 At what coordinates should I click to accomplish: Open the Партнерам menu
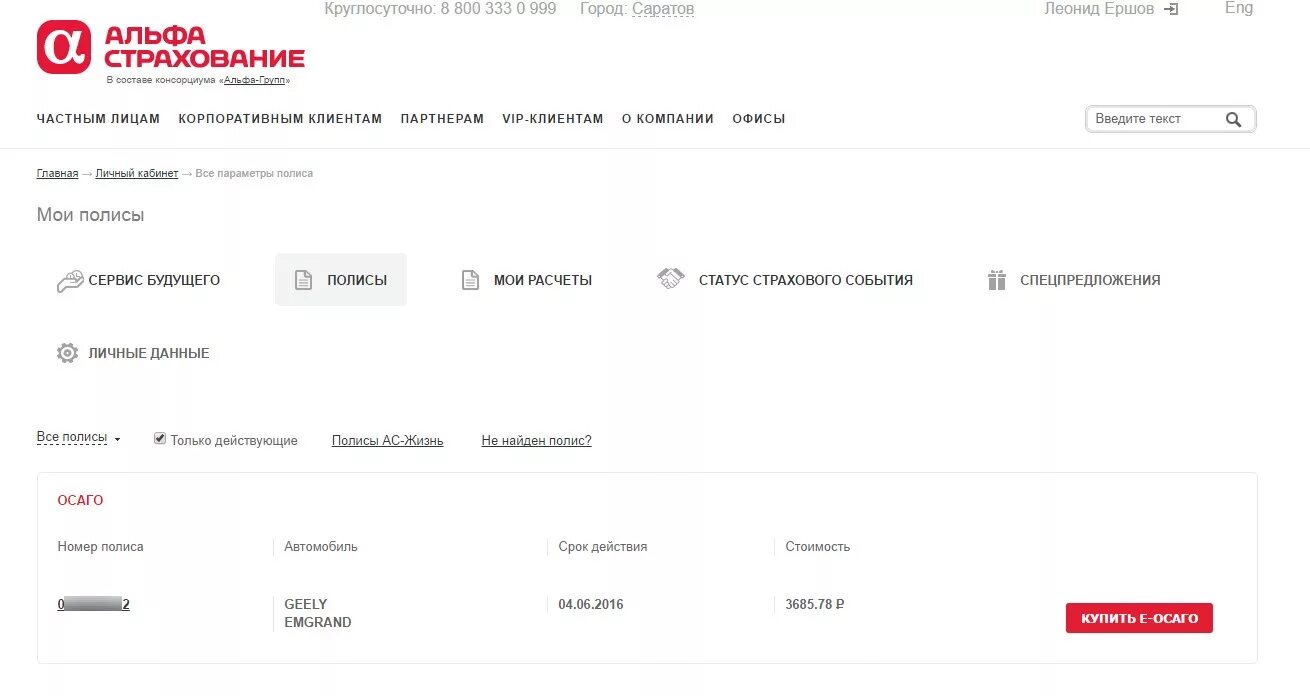[x=442, y=119]
